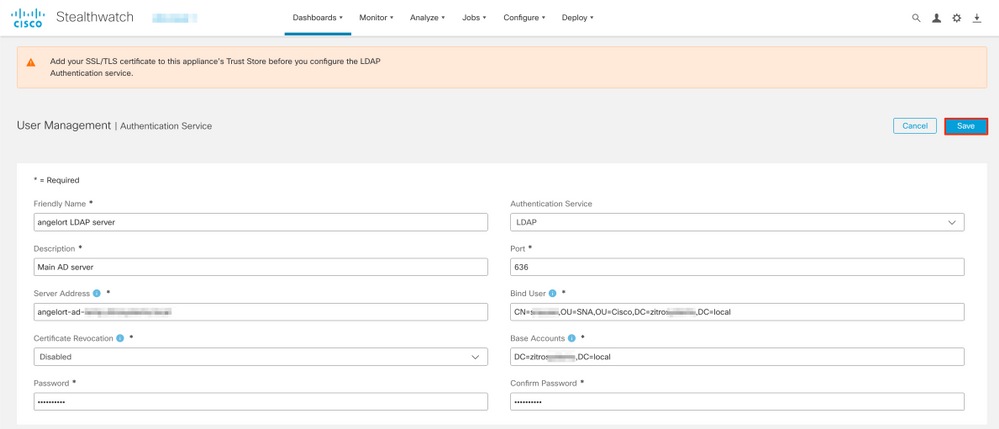Open the Deploy menu
The width and height of the screenshot is (999, 429).
pos(577,18)
